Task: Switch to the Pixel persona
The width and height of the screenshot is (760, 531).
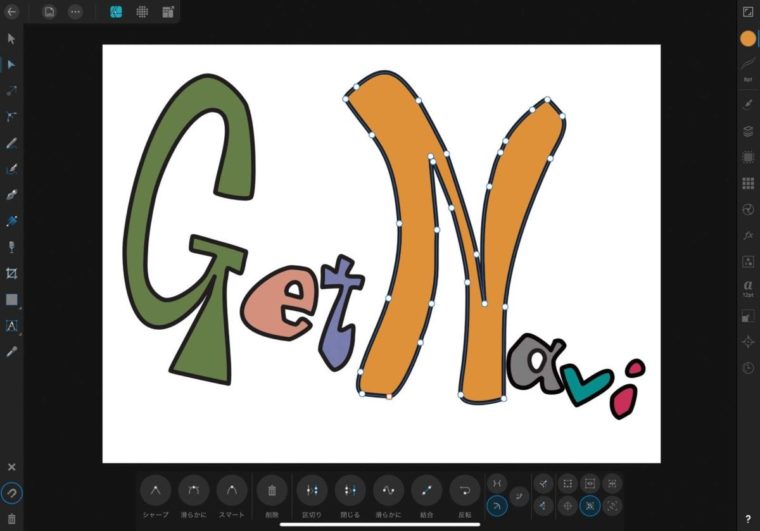Action: 142,12
